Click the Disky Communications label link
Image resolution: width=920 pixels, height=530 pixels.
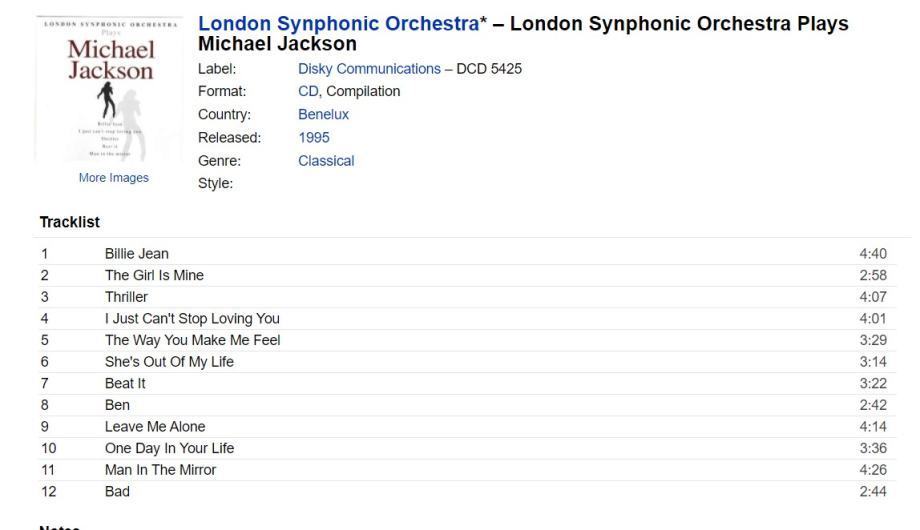click(369, 69)
